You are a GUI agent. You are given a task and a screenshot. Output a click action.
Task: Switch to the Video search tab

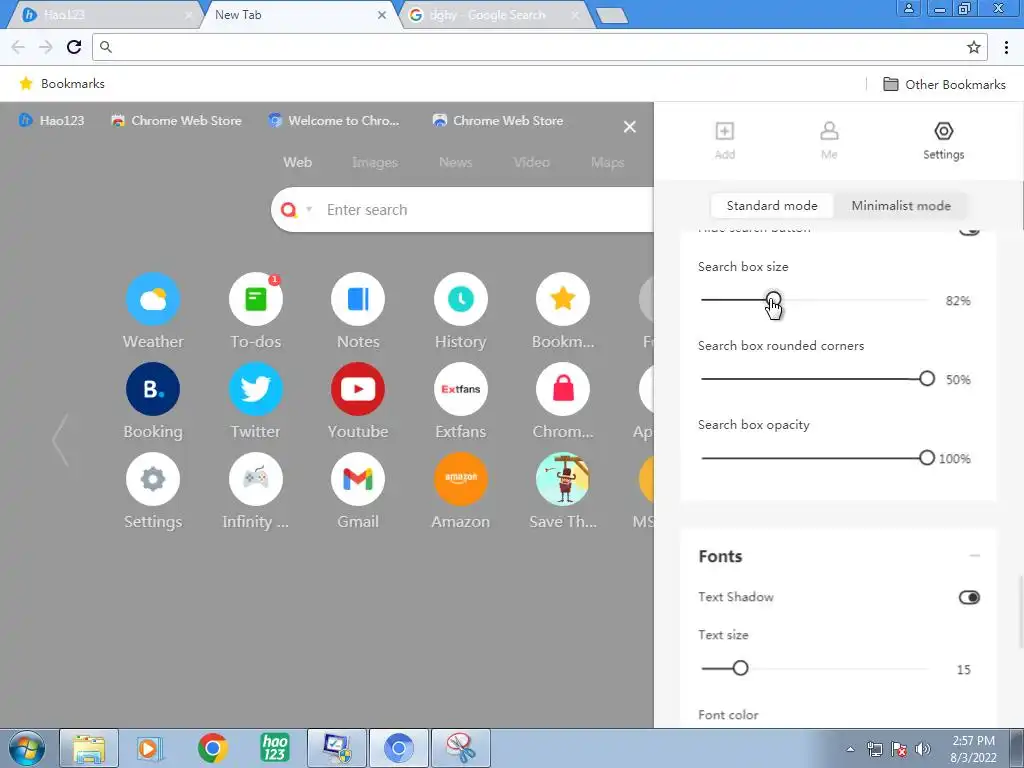click(x=531, y=162)
